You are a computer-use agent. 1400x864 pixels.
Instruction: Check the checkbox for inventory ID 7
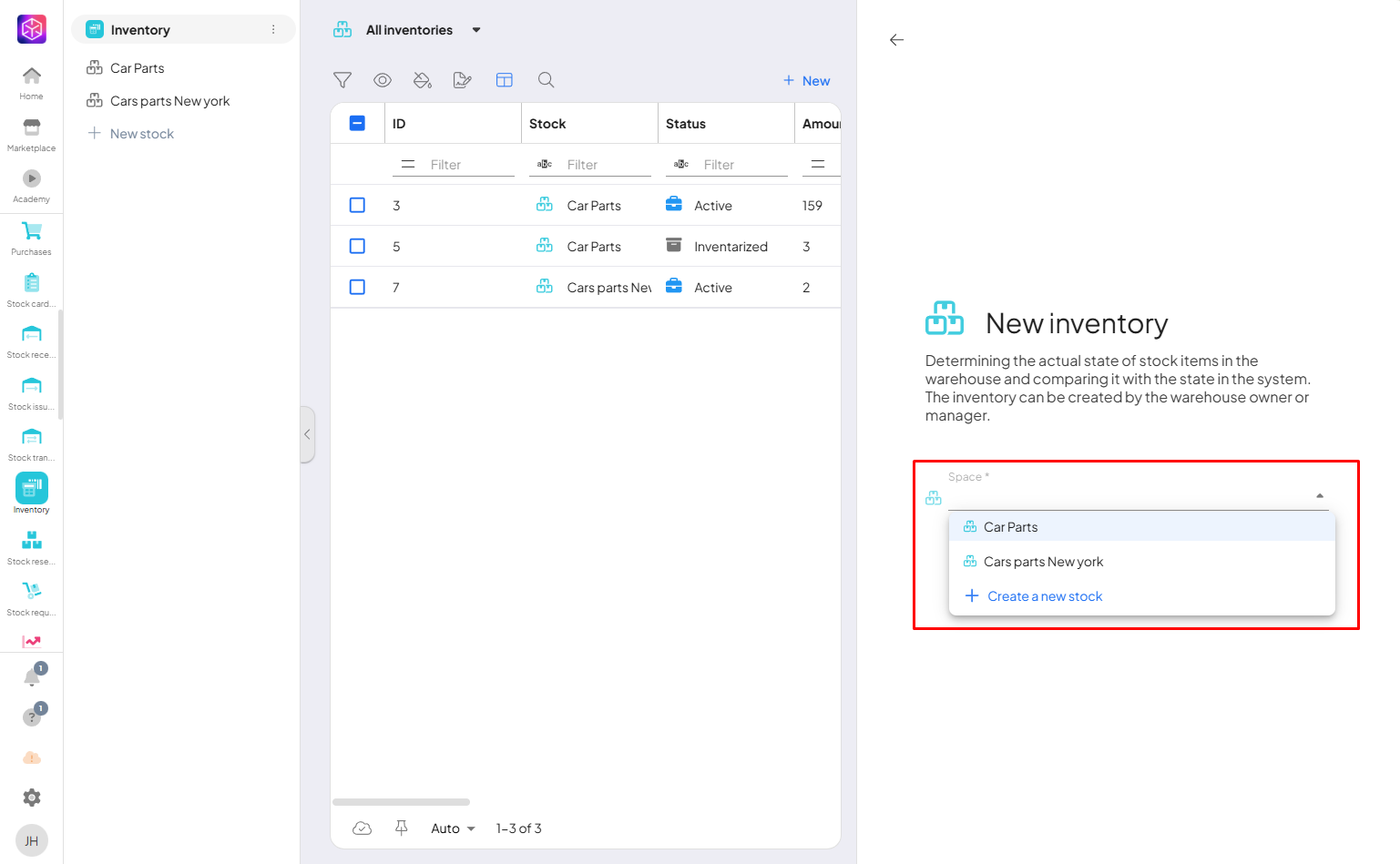point(357,288)
